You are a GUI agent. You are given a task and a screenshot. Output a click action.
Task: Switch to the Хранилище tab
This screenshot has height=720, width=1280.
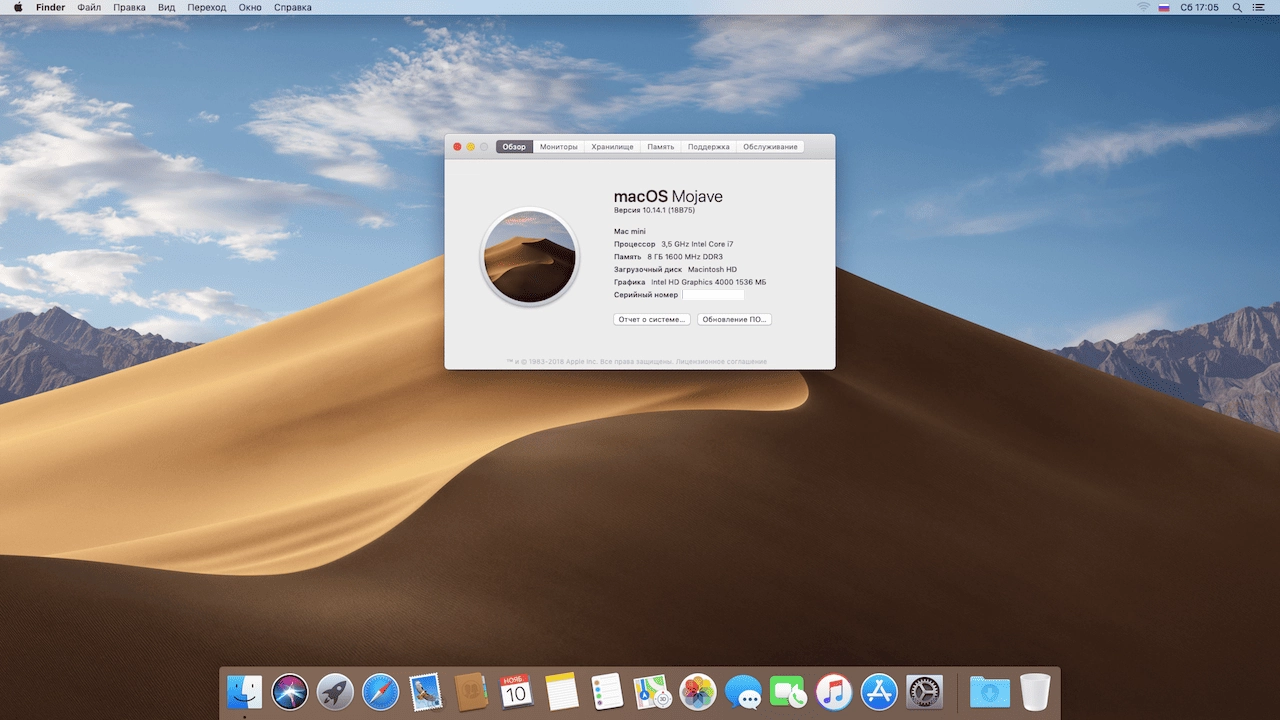(x=612, y=147)
